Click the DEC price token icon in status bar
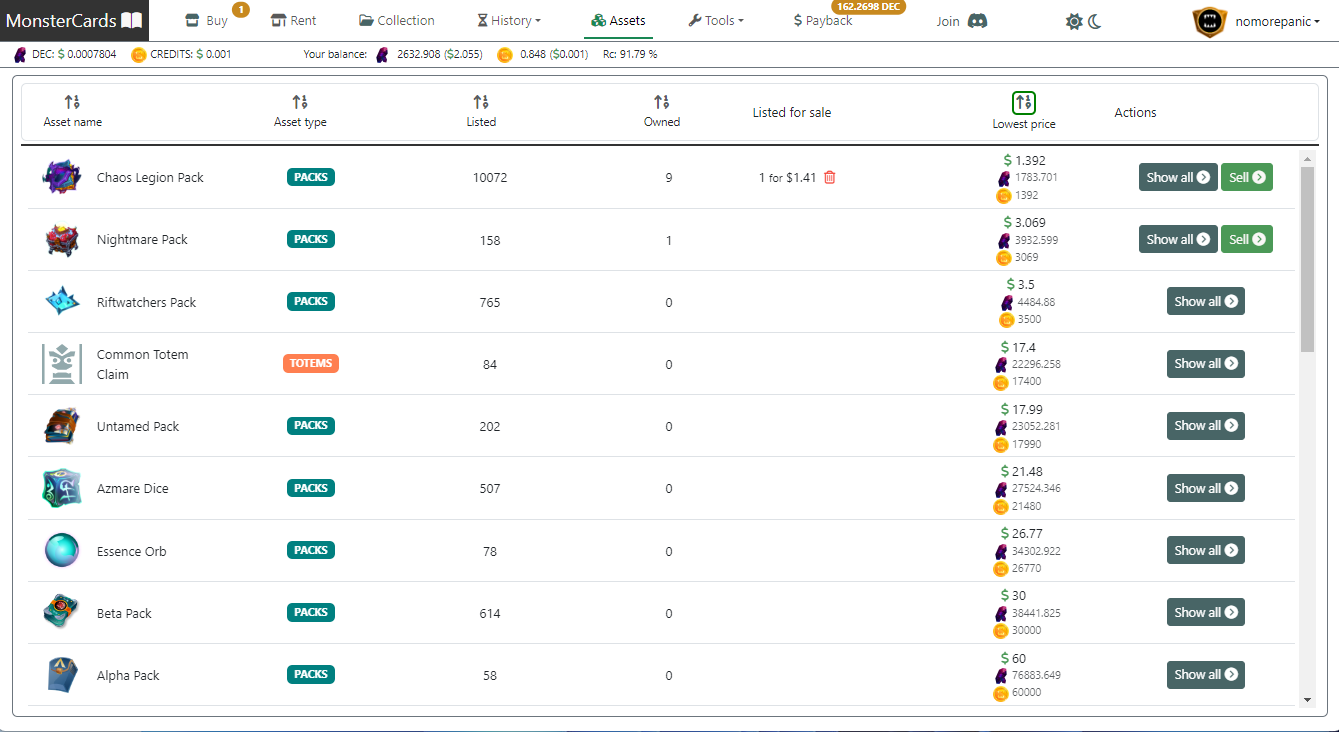Image resolution: width=1339 pixels, height=732 pixels. click(x=21, y=54)
